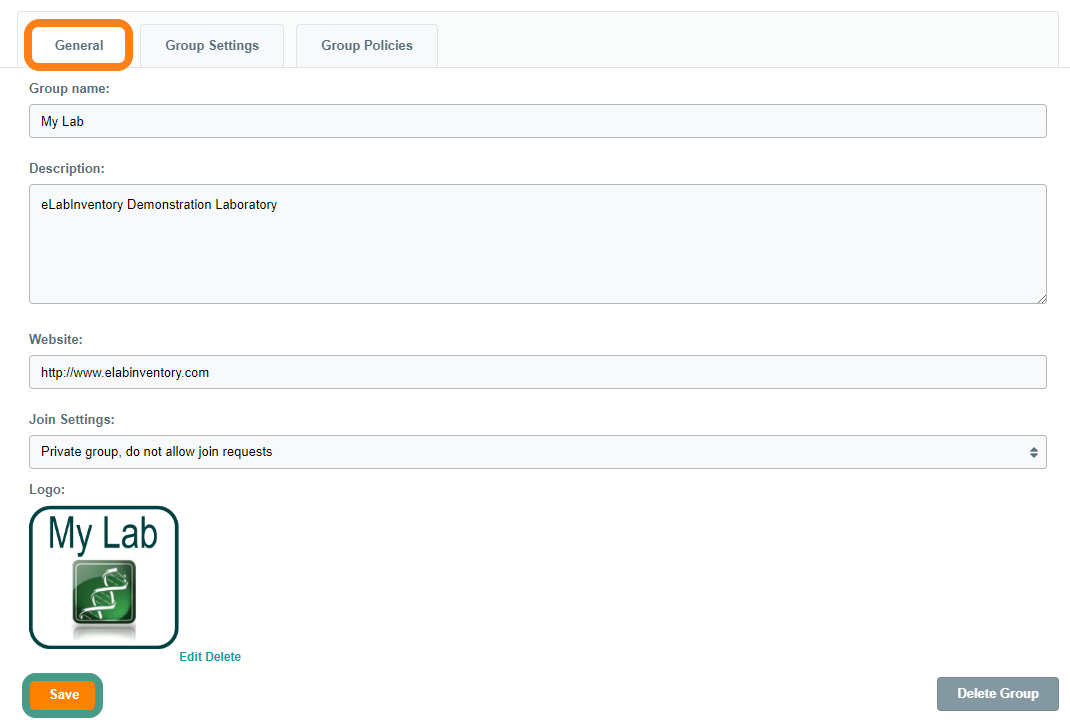Click the Description box resize handle

click(1041, 298)
